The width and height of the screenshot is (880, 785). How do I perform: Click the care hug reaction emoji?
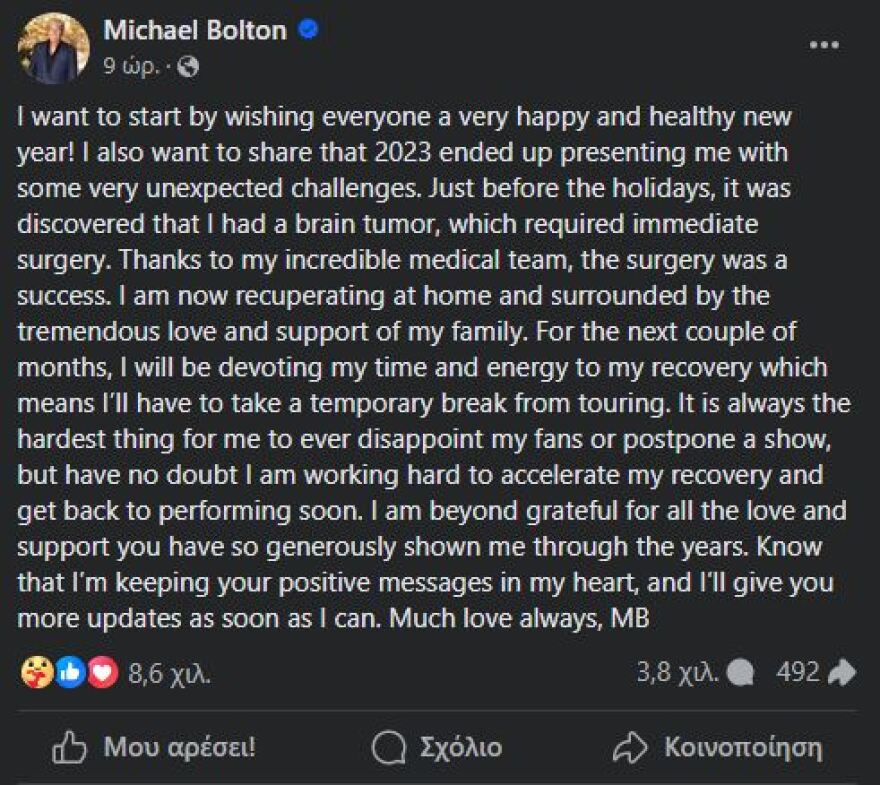click(37, 673)
